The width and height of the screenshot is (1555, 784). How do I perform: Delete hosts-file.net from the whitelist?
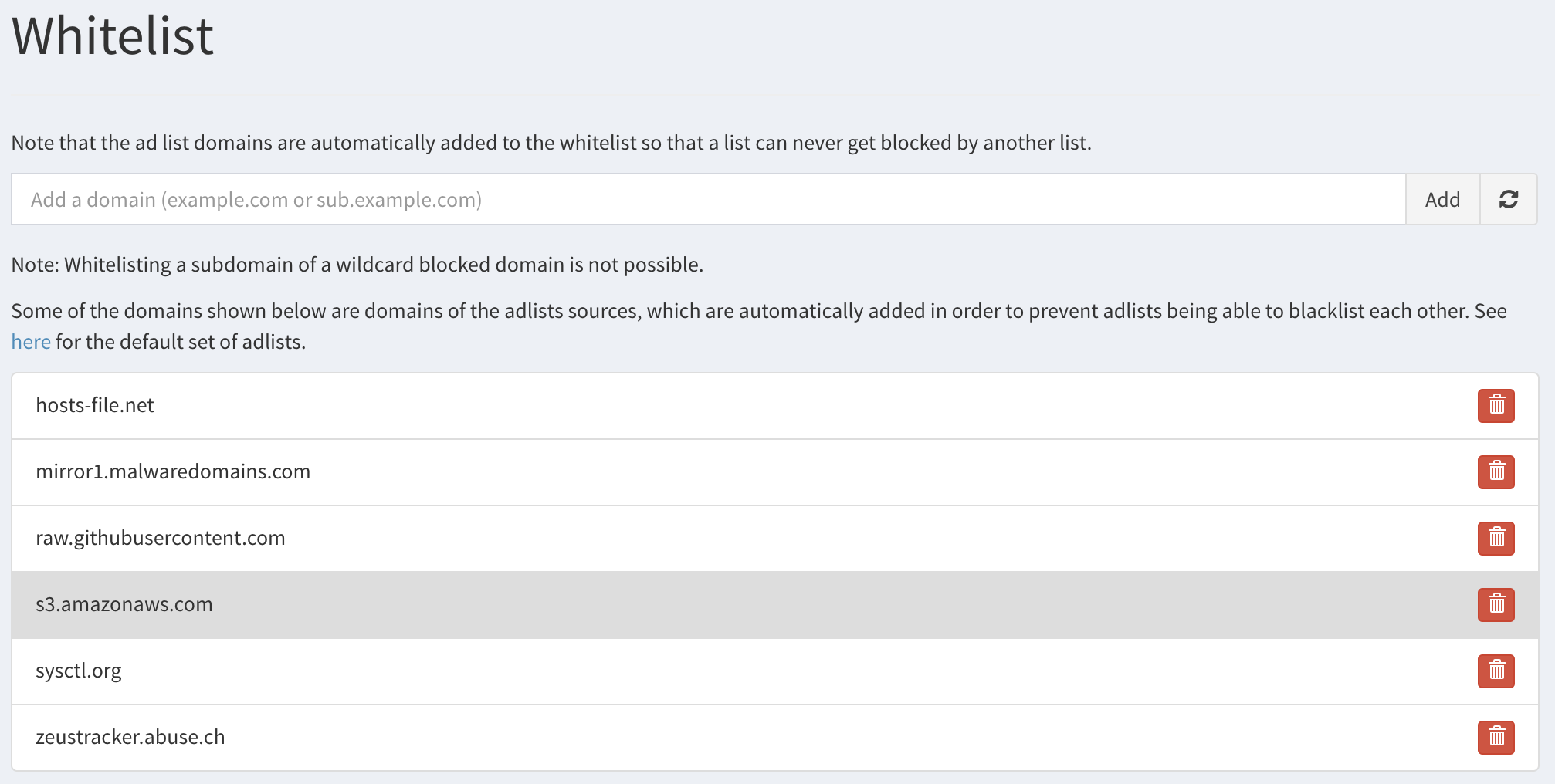pyautogui.click(x=1496, y=406)
